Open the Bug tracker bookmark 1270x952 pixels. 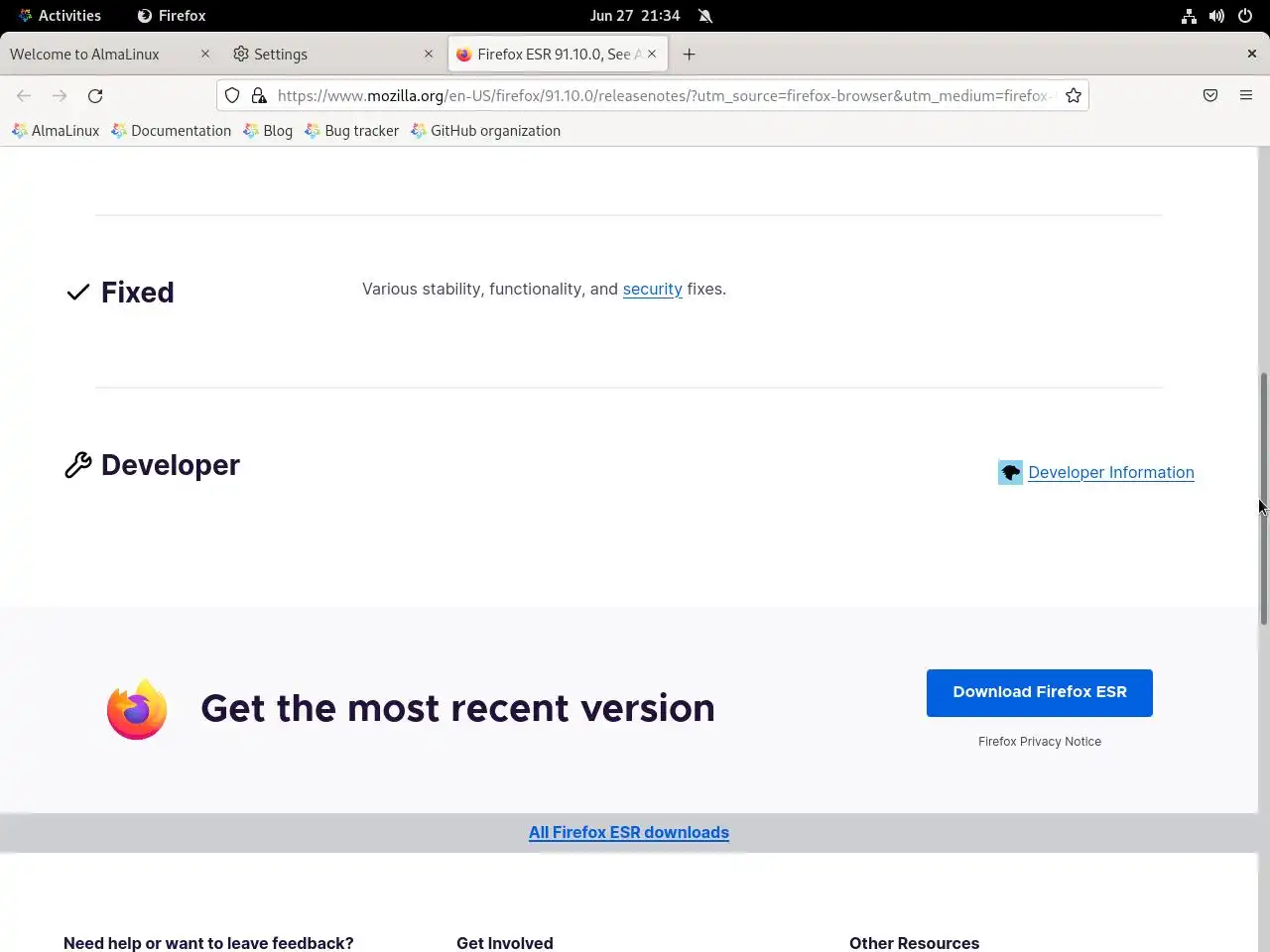click(352, 131)
